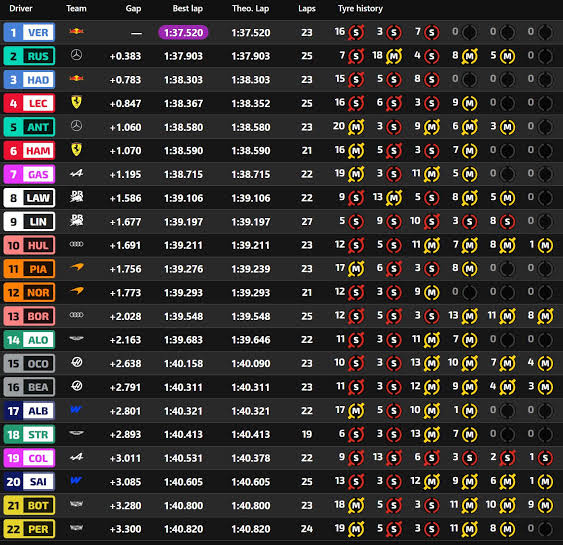
Task: Click PIA theoretical lap 1:39.239
Action: pos(251,269)
